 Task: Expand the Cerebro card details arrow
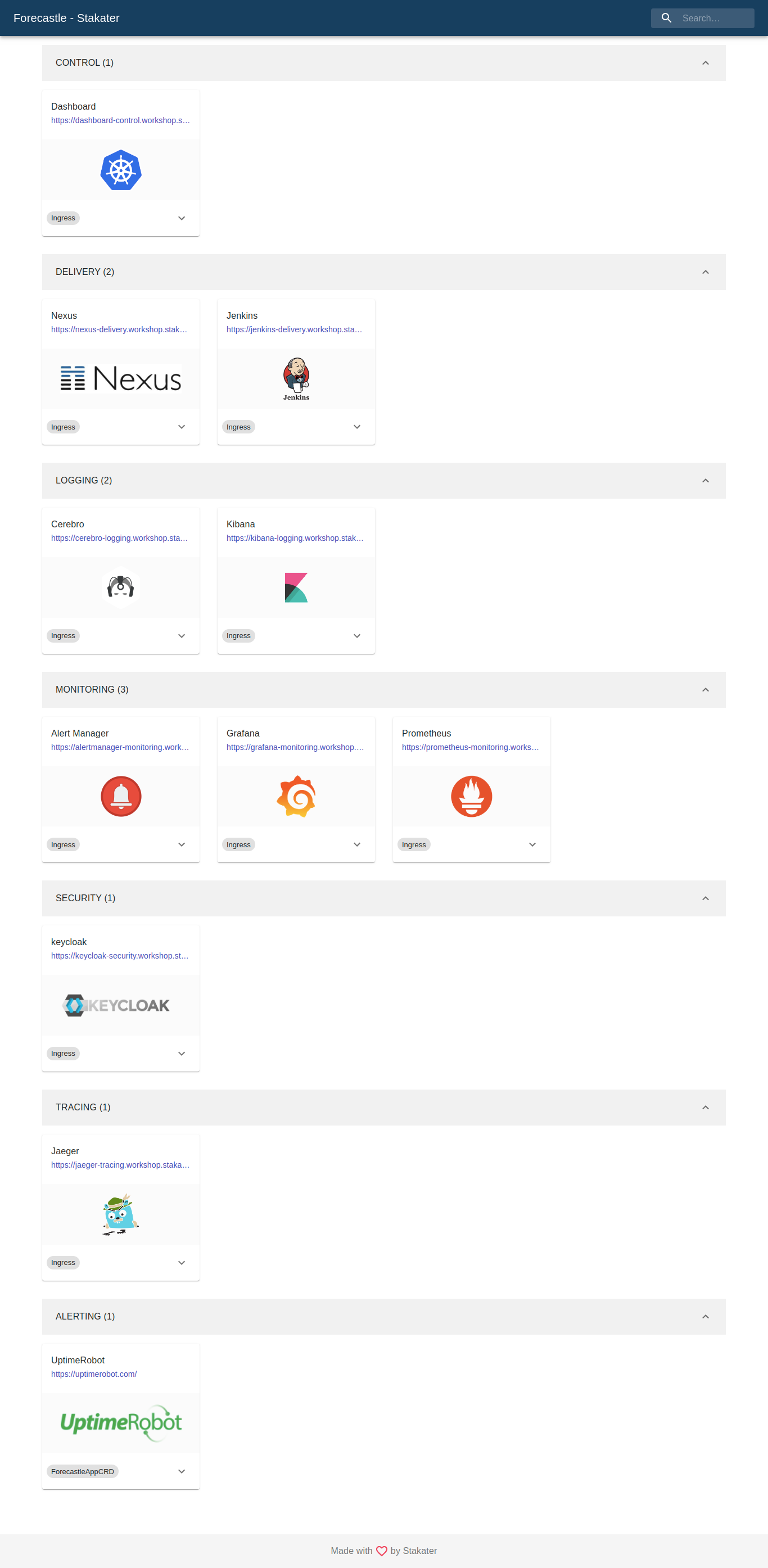pyautogui.click(x=182, y=635)
